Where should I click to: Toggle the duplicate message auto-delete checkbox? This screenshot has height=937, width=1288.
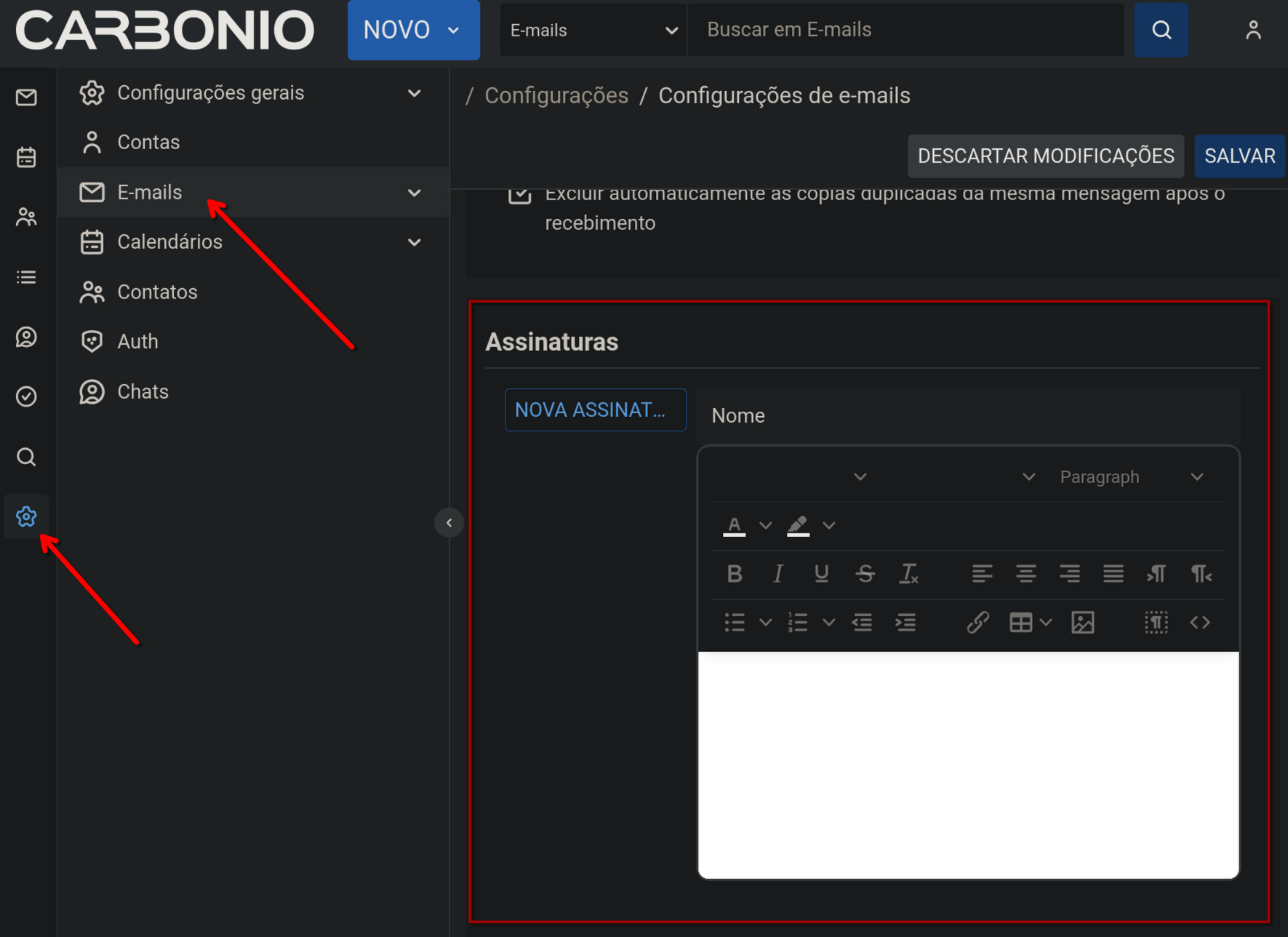pyautogui.click(x=519, y=194)
